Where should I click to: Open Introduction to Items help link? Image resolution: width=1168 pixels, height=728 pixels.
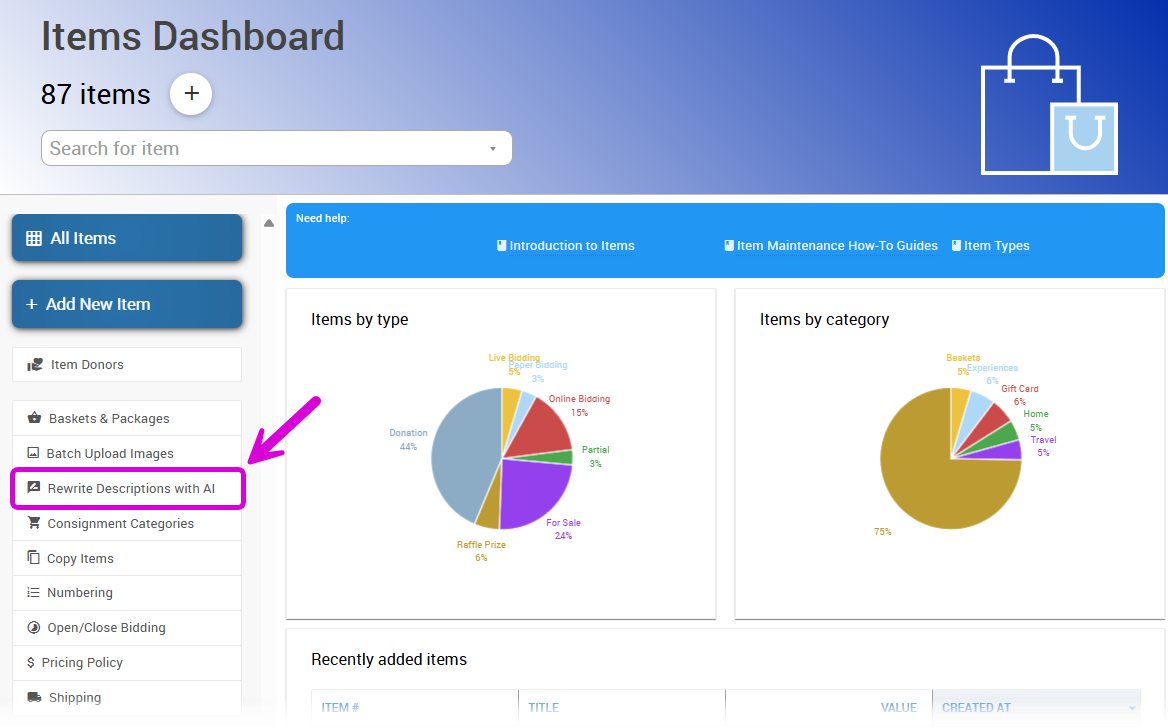tap(572, 246)
